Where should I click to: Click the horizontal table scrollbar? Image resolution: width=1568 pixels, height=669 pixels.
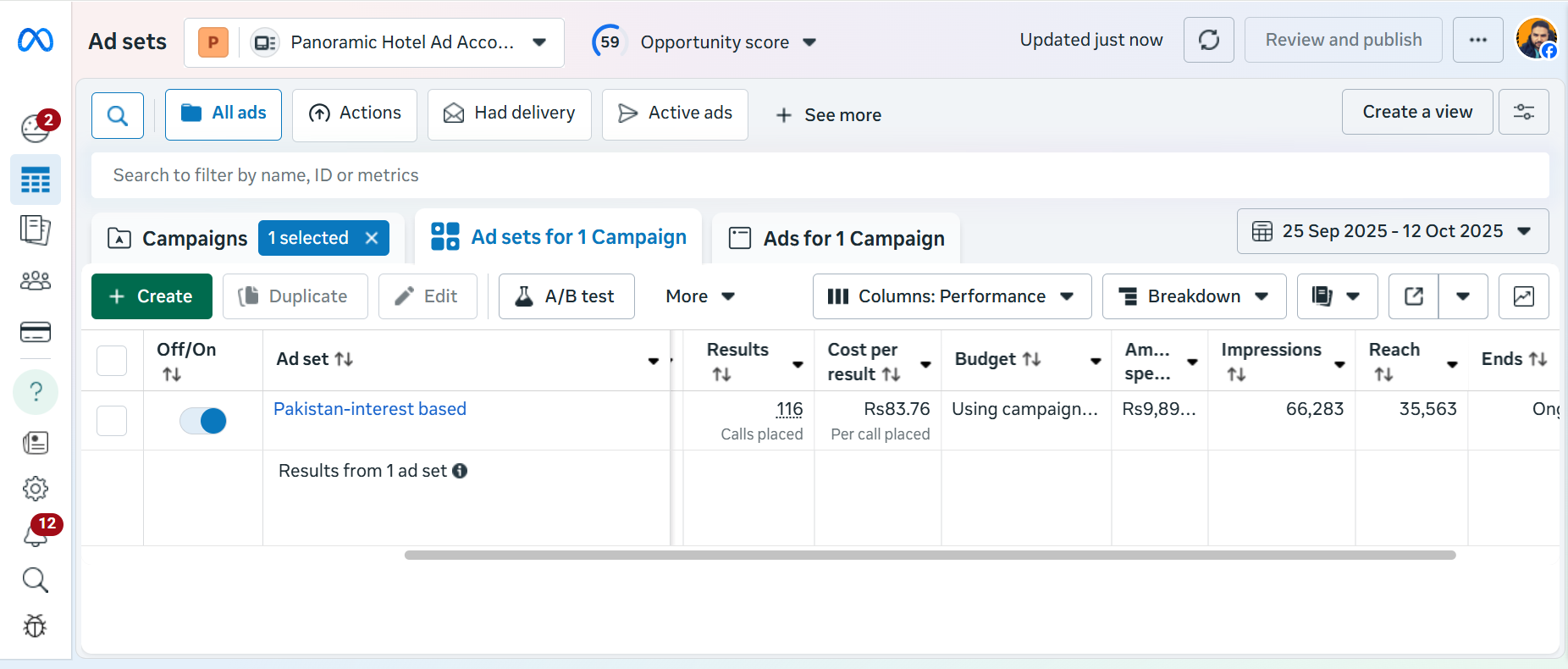click(930, 556)
